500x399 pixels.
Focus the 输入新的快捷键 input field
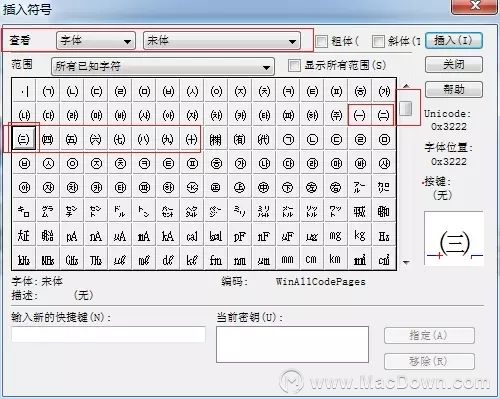click(x=108, y=334)
